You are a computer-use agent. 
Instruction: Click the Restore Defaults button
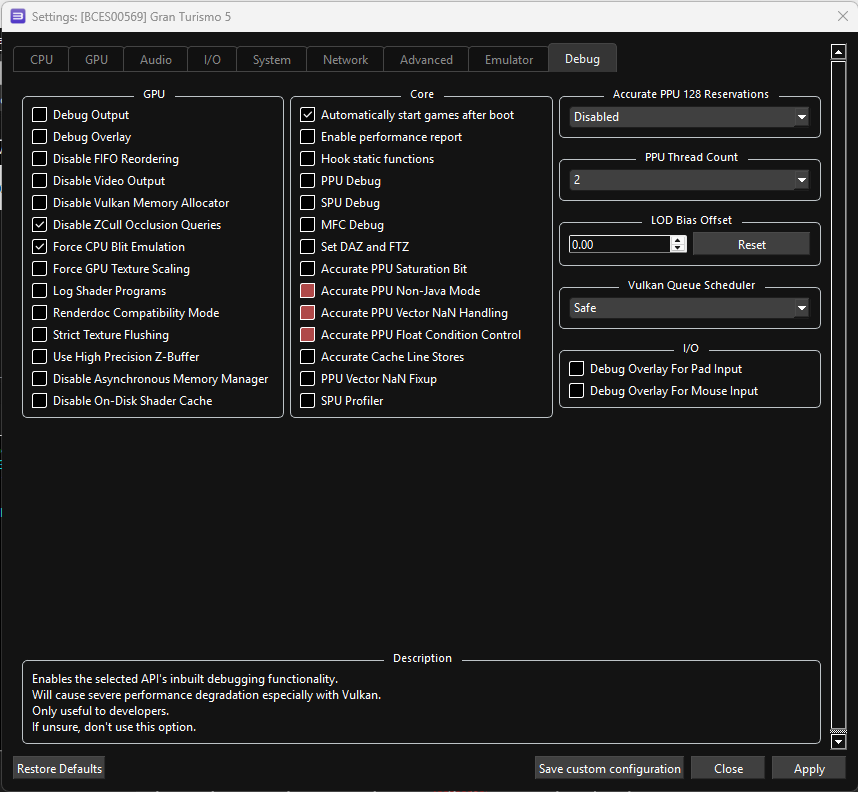coord(59,769)
